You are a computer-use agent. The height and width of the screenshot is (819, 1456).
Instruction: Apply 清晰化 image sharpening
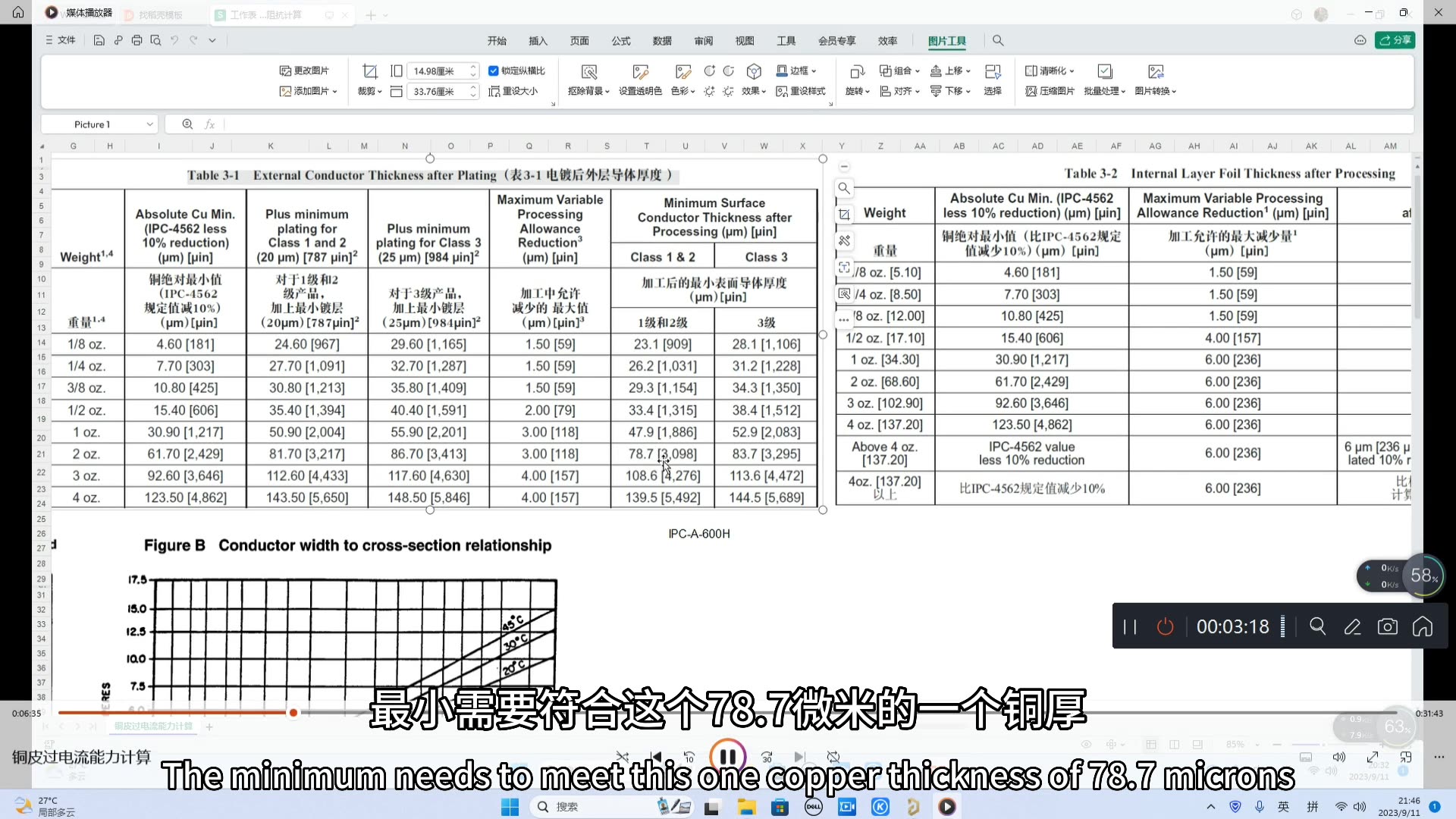1049,71
